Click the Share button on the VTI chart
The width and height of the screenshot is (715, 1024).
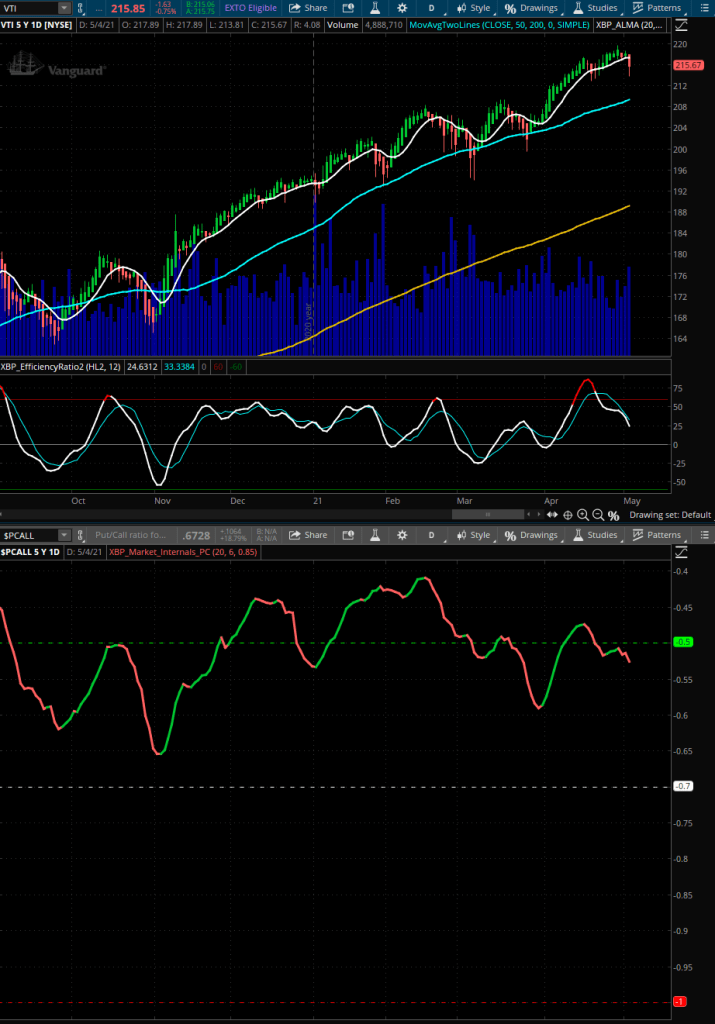point(308,7)
